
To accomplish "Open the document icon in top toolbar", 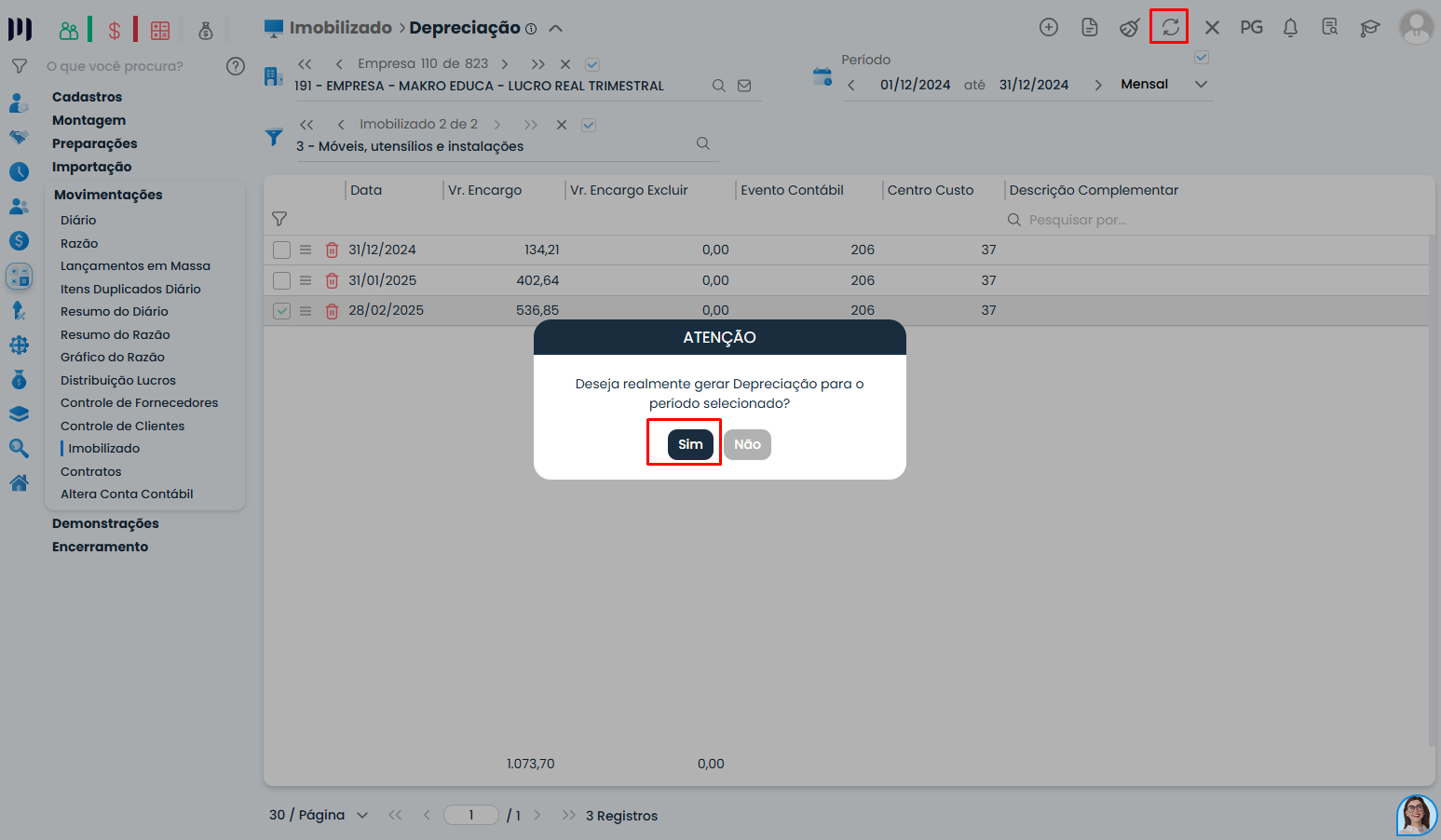I will 1090,27.
